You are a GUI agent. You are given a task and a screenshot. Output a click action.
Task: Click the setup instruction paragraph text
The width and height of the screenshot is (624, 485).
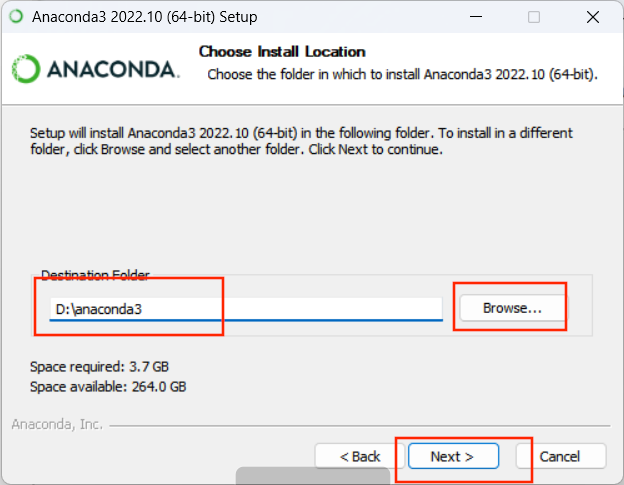pyautogui.click(x=301, y=141)
